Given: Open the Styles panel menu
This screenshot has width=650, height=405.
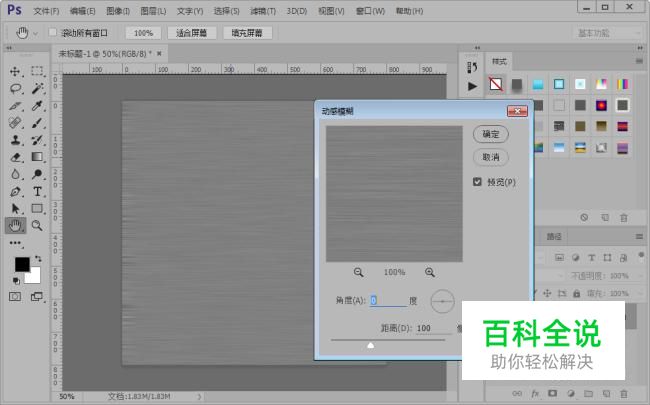Looking at the screenshot, I should tap(639, 61).
